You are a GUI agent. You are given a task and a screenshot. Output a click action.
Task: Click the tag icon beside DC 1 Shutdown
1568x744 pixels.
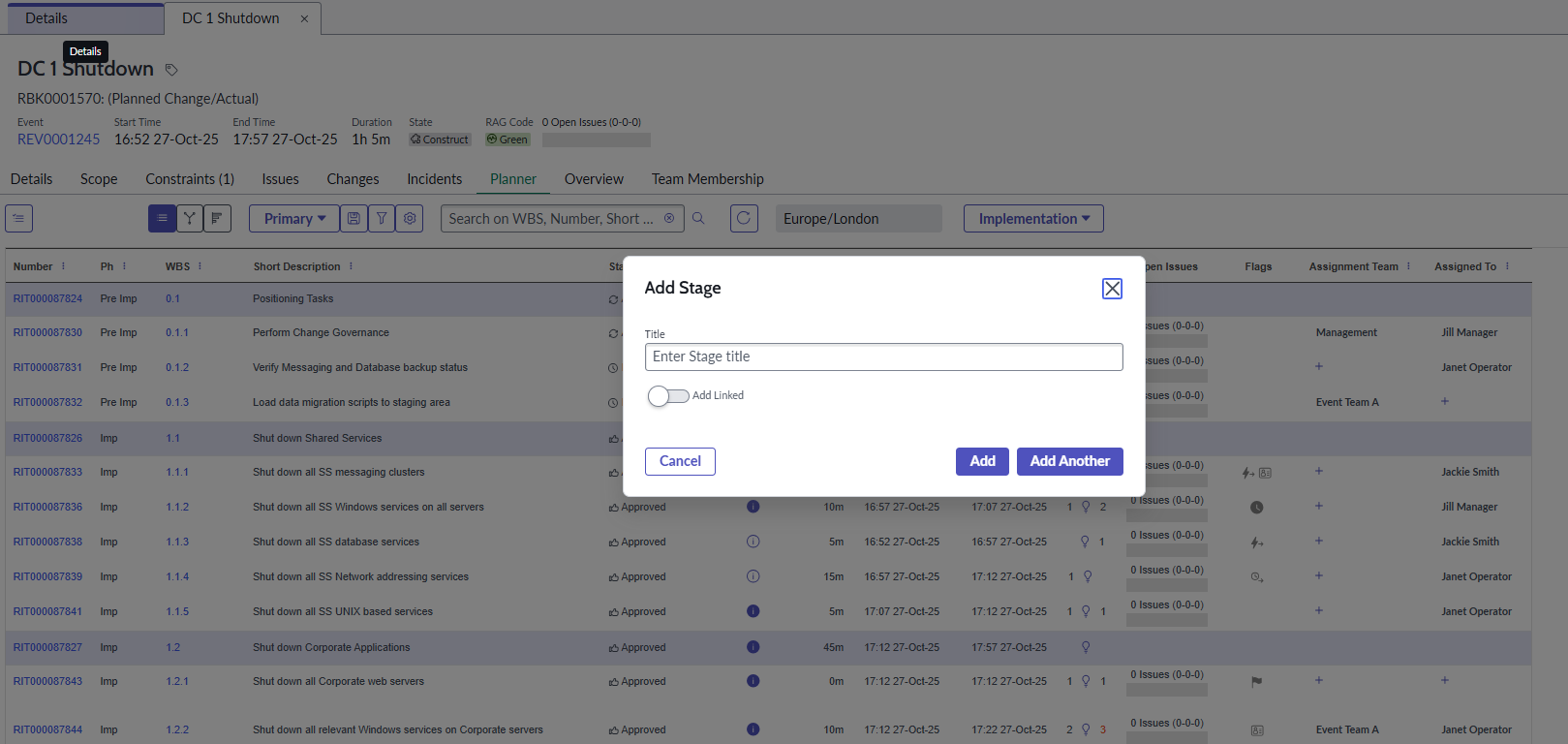coord(171,70)
